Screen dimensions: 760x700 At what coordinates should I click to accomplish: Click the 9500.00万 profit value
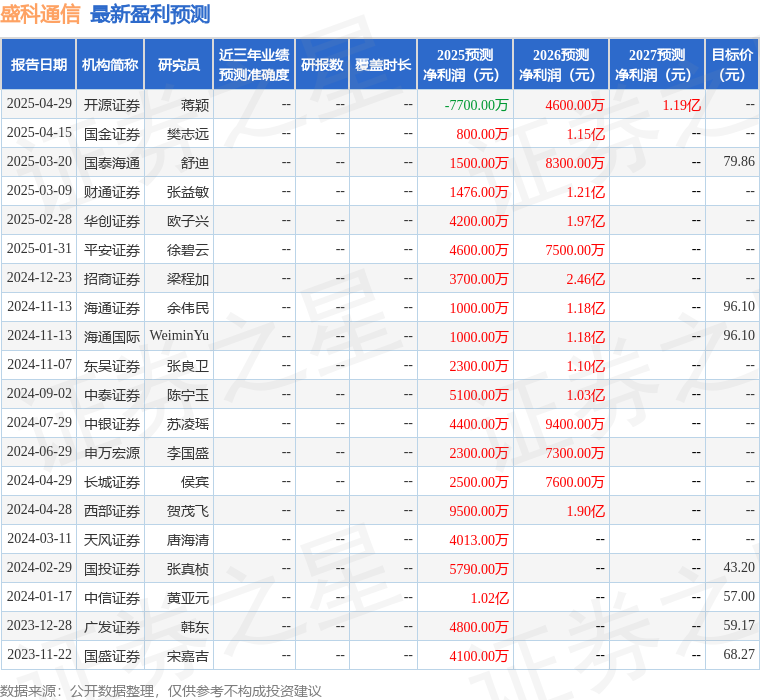pyautogui.click(x=479, y=511)
